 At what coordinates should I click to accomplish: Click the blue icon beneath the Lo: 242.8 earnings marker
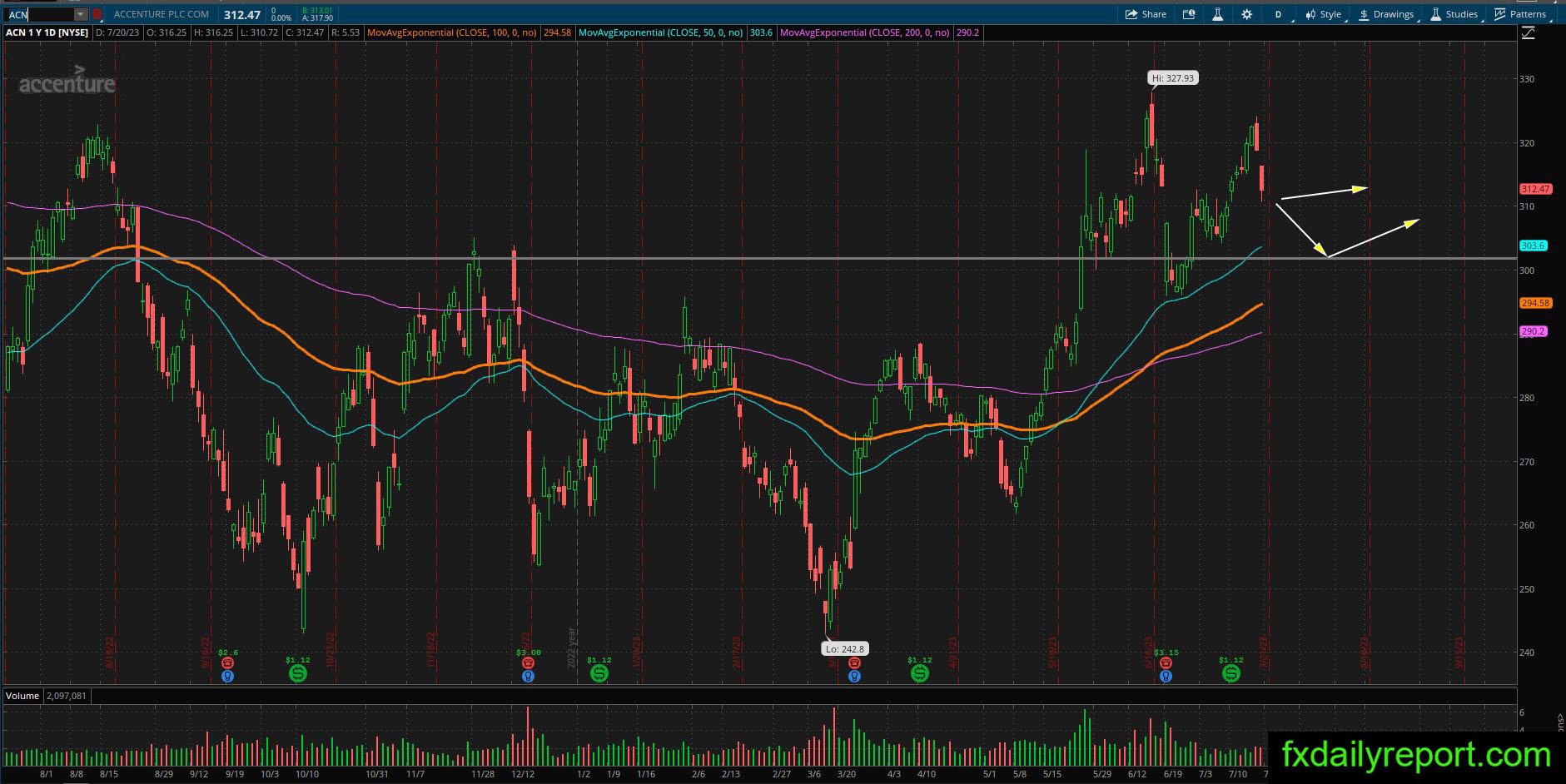tap(853, 677)
